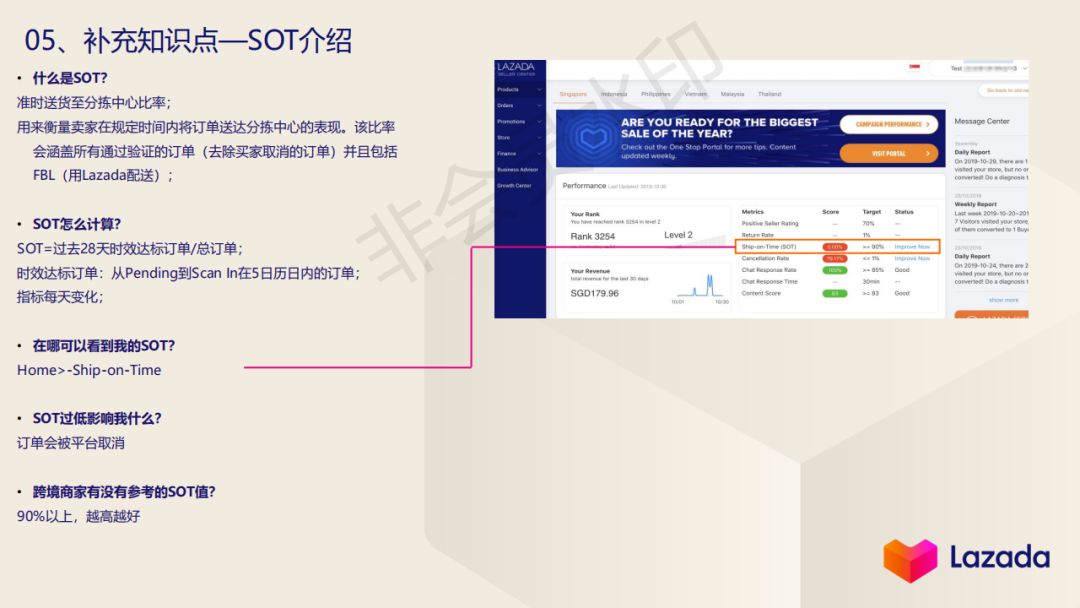1080x608 pixels.
Task: Open the Test account dropdown
Action: (988, 68)
